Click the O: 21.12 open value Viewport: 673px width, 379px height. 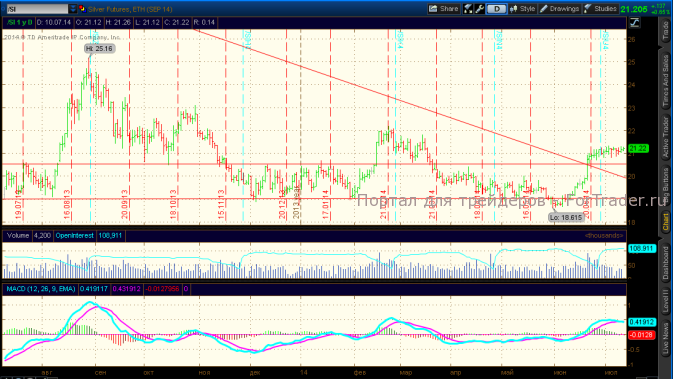pyautogui.click(x=88, y=22)
